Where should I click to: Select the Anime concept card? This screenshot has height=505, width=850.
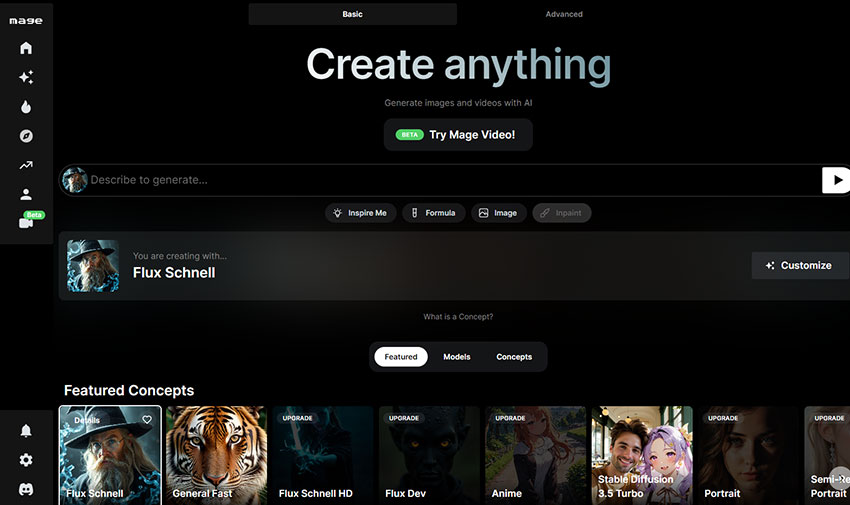[x=536, y=455]
